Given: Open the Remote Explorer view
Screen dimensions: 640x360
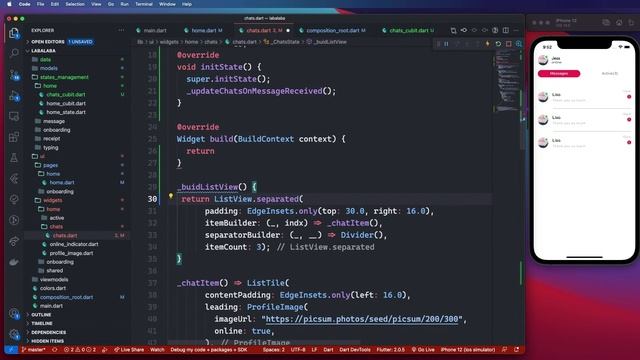Looking at the screenshot, I should (14, 117).
